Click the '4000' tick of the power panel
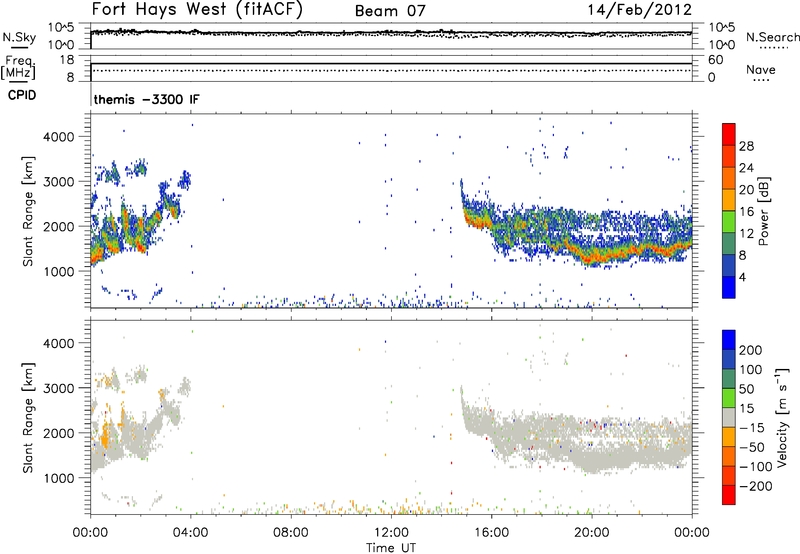 pos(58,137)
